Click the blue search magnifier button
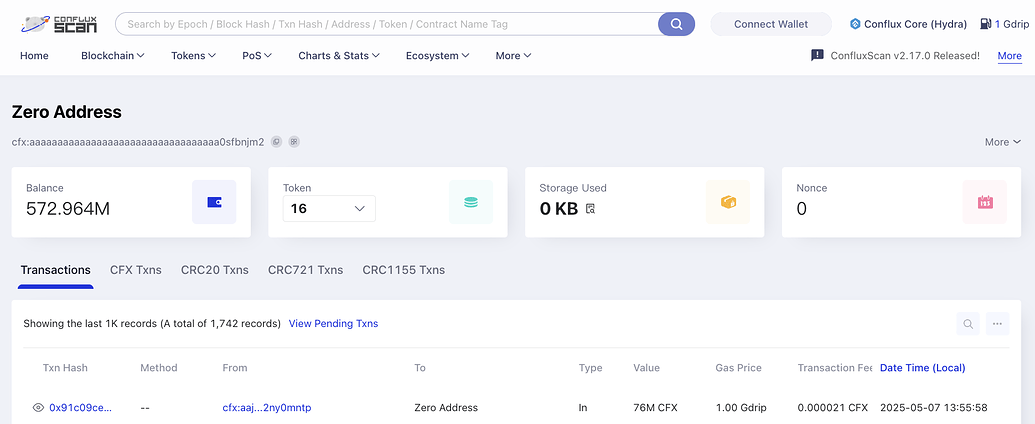 [x=676, y=24]
